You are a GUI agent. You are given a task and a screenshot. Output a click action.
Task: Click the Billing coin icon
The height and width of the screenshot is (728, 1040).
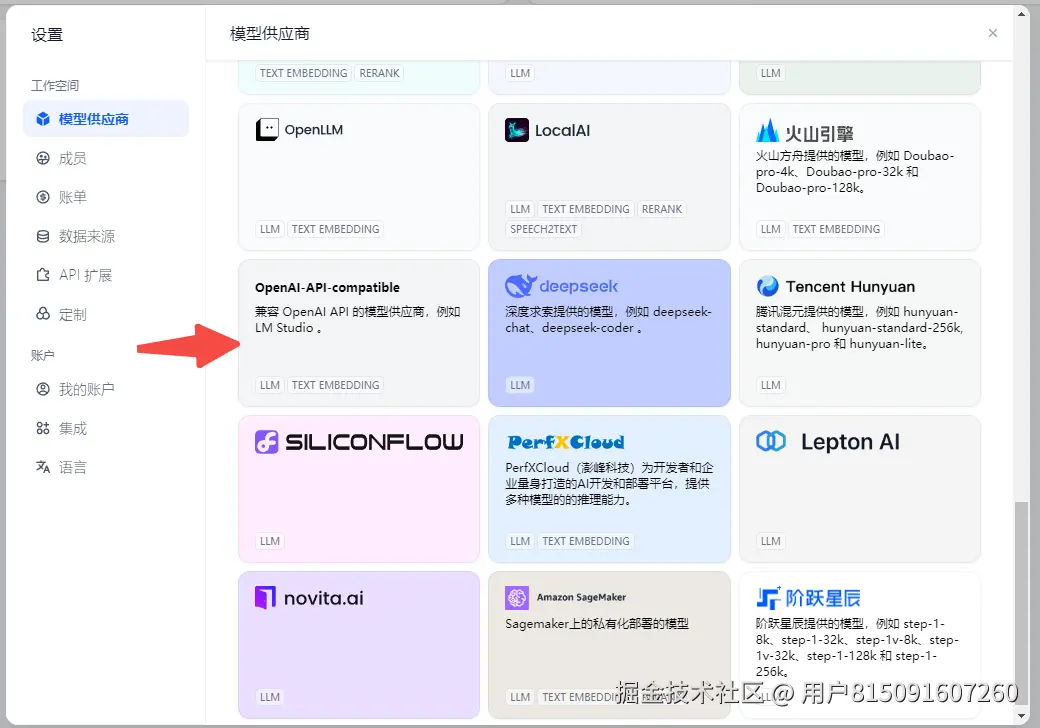43,197
